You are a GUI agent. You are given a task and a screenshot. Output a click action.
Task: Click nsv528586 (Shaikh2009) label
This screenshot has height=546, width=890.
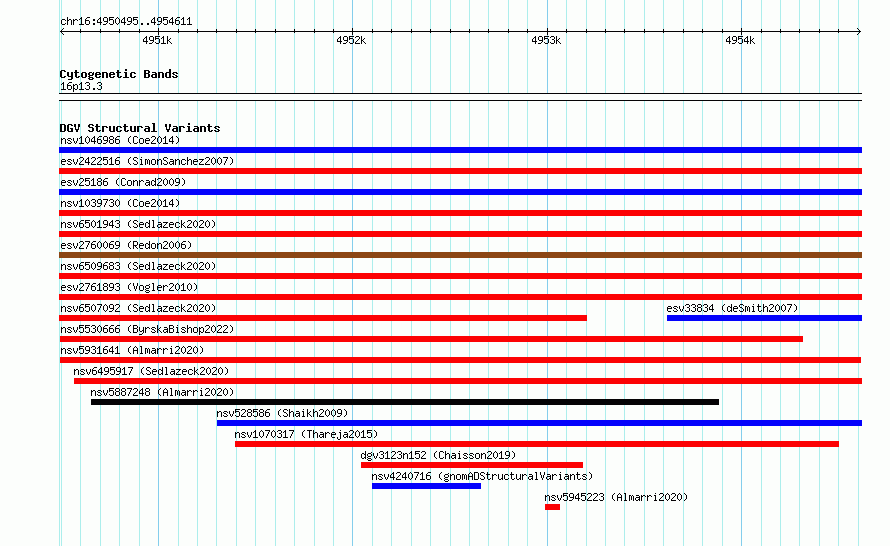click(282, 413)
